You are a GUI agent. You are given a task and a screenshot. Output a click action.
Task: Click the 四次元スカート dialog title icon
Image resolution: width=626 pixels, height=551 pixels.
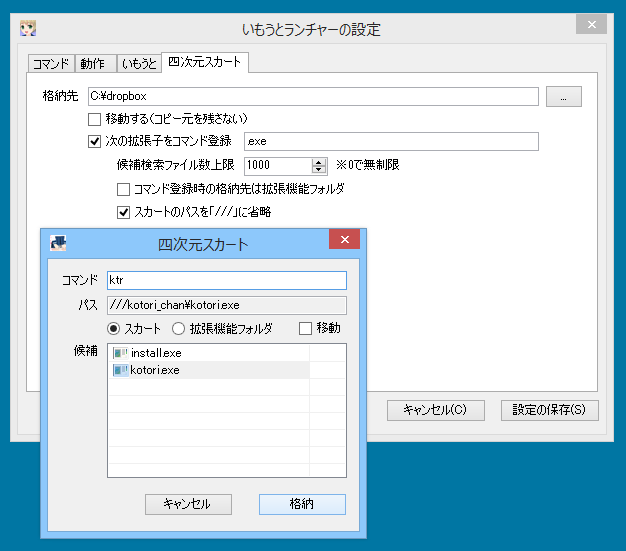point(58,243)
